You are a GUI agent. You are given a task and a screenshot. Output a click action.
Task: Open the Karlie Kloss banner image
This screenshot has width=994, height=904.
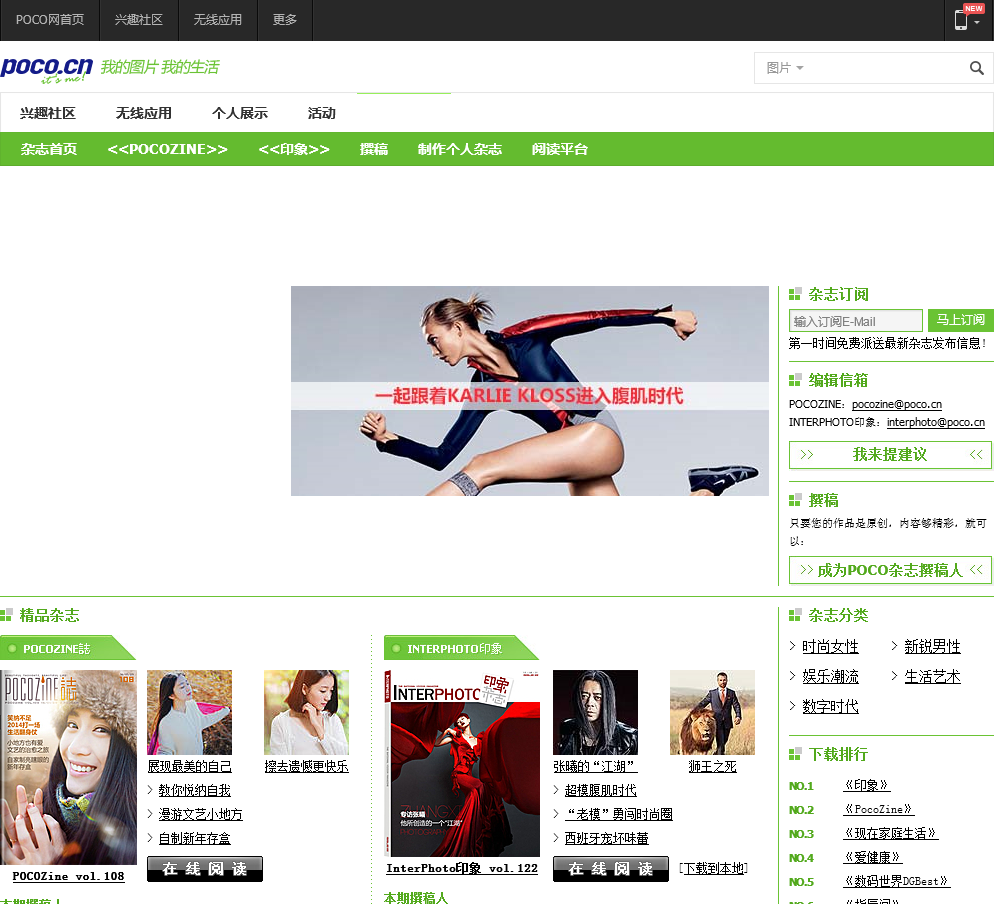[x=529, y=391]
